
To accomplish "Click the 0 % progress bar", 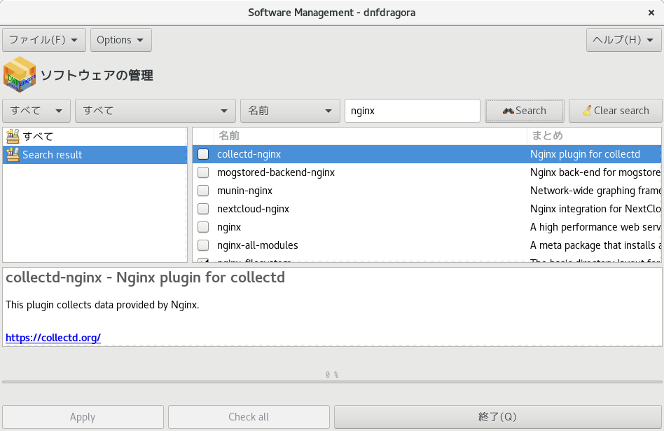I will [332, 381].
